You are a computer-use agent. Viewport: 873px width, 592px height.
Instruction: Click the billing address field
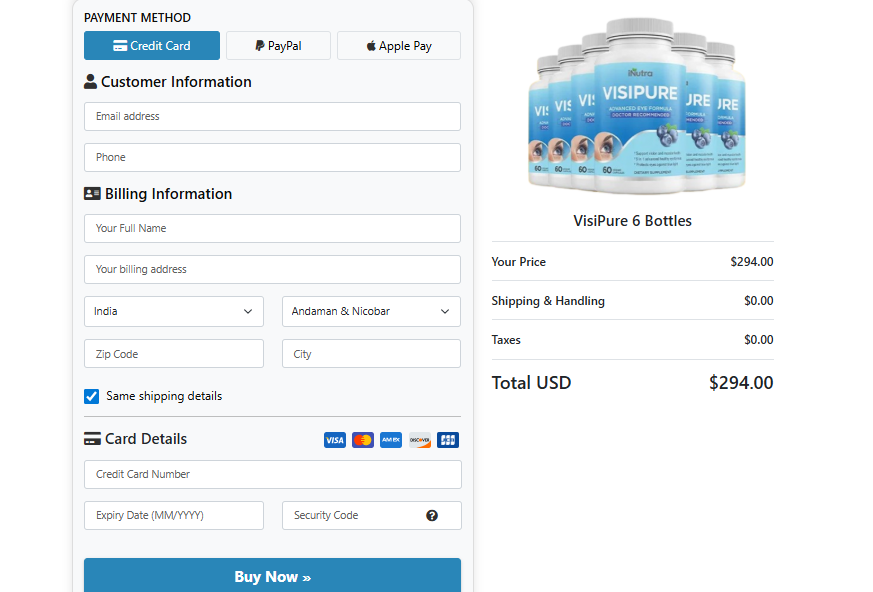(272, 270)
